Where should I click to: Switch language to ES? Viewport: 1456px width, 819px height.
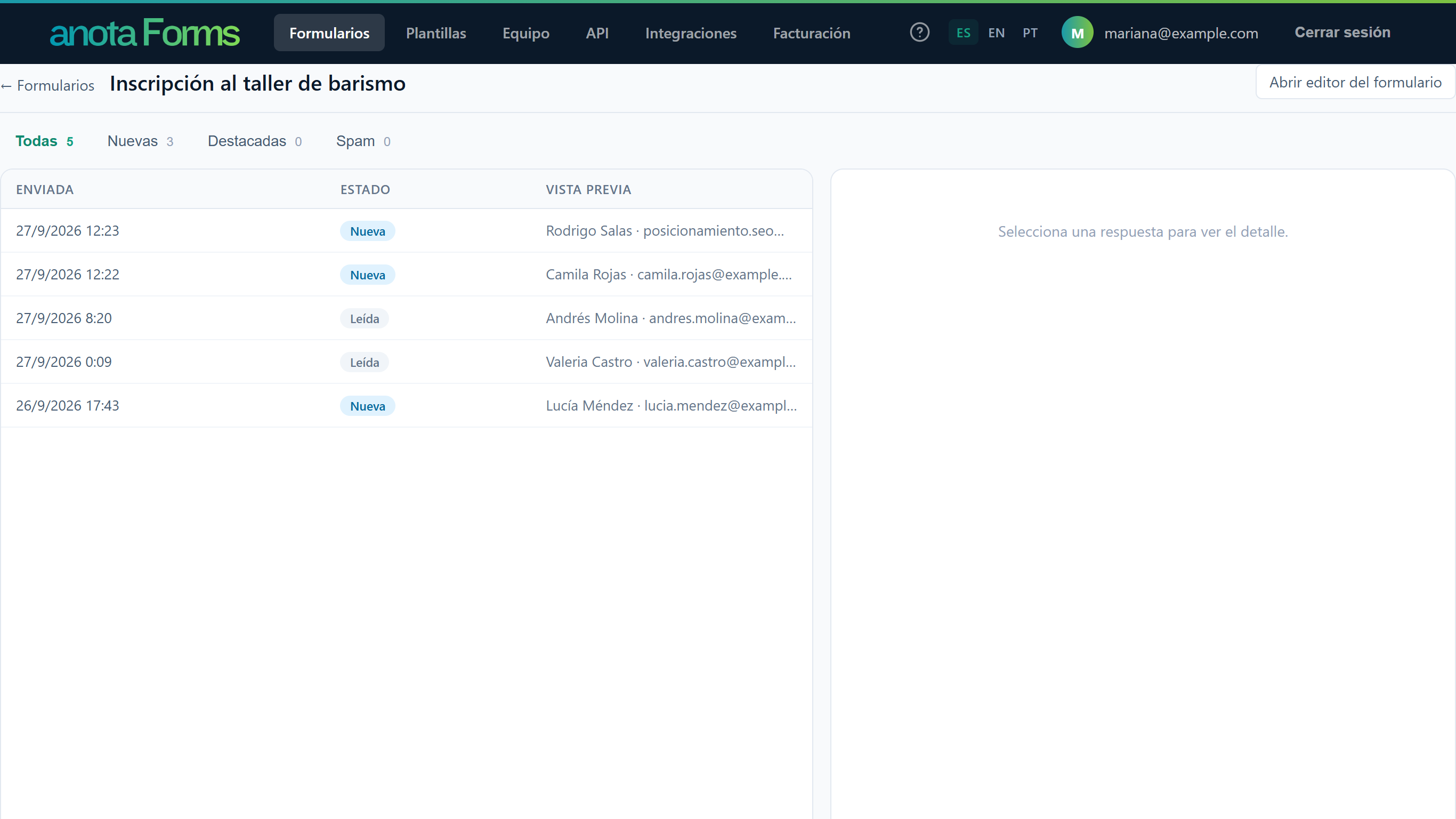point(963,33)
